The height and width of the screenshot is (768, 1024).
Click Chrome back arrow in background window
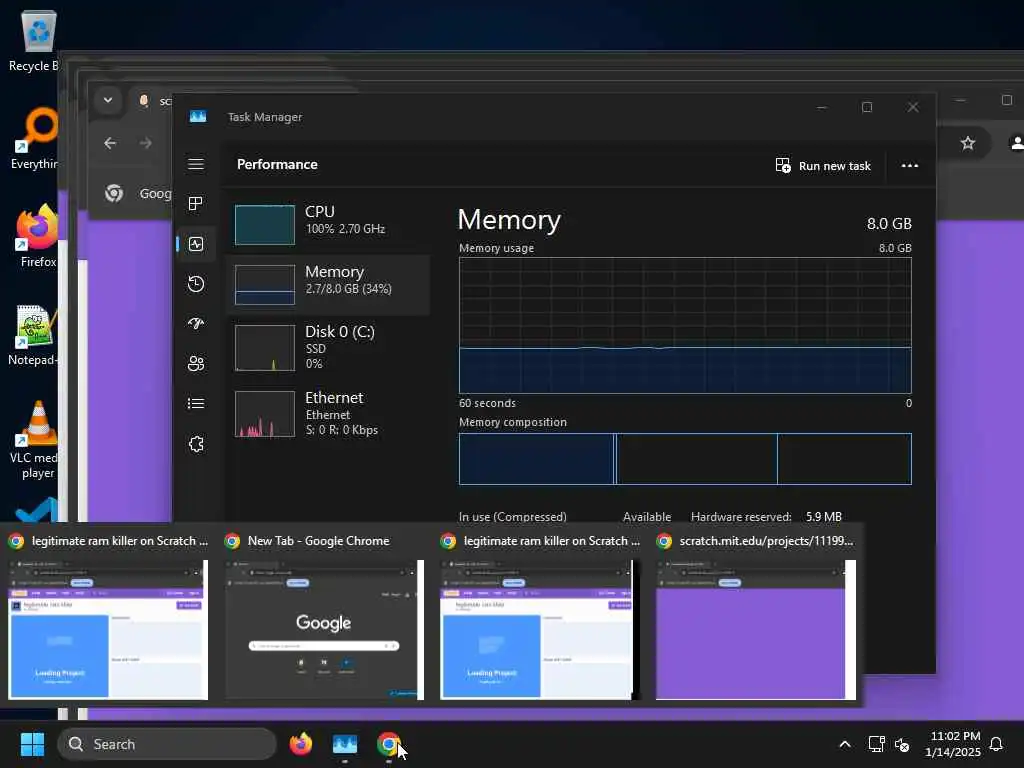coord(110,143)
